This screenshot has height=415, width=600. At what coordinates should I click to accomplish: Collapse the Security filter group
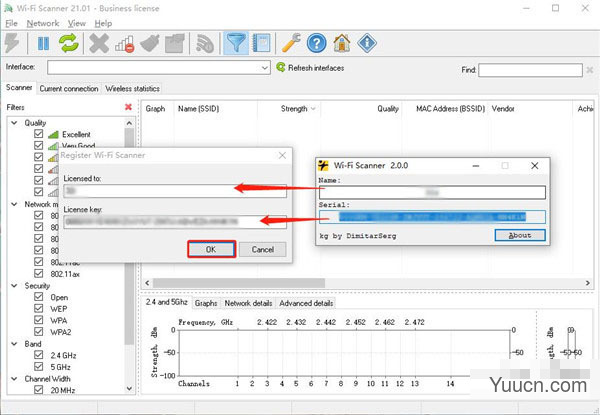(15, 286)
